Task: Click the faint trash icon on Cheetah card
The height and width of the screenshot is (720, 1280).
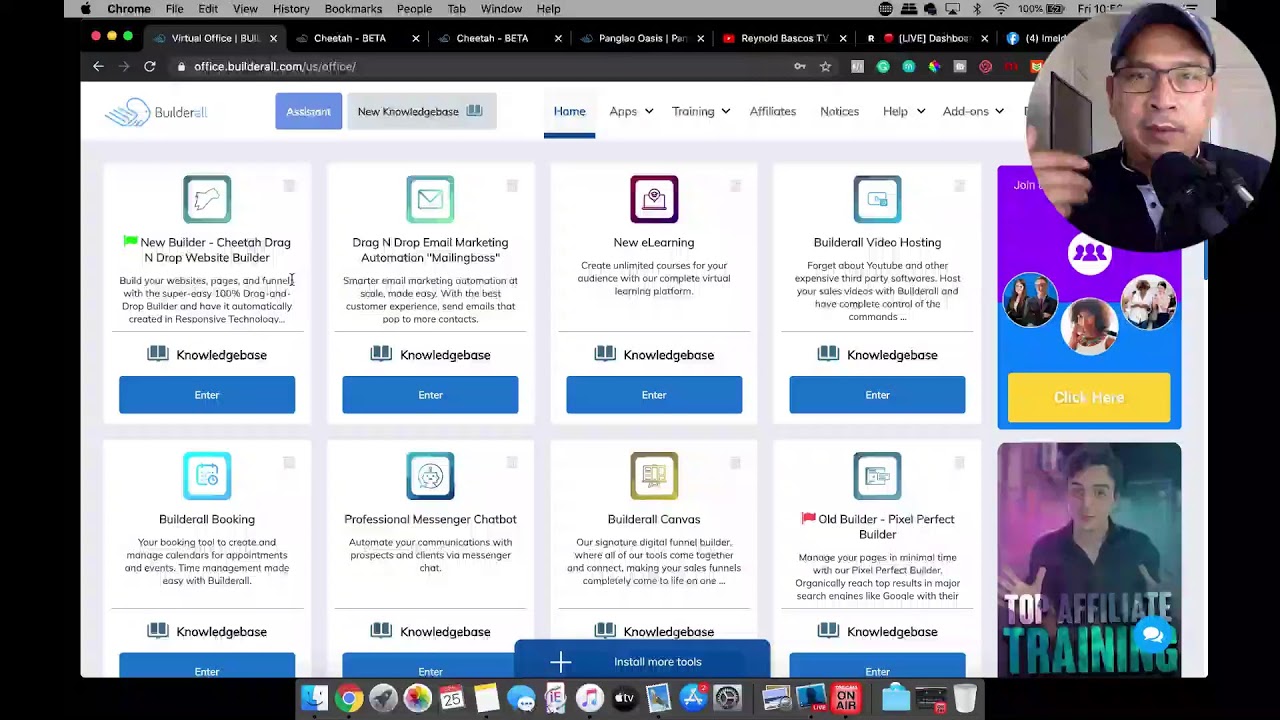Action: tap(289, 186)
